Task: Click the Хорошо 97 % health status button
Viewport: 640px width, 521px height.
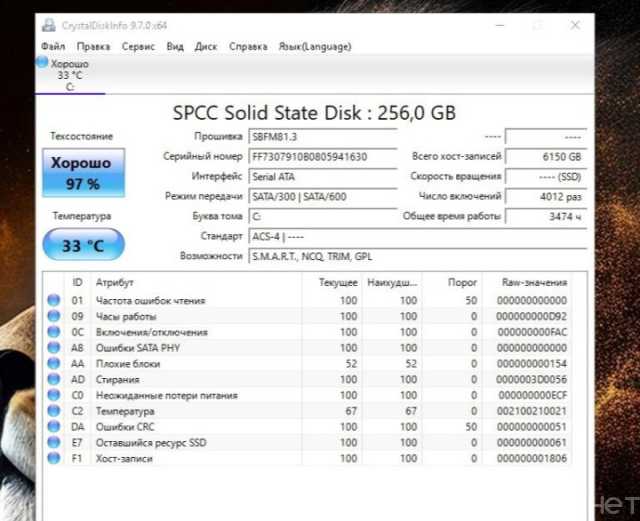Action: click(x=83, y=173)
